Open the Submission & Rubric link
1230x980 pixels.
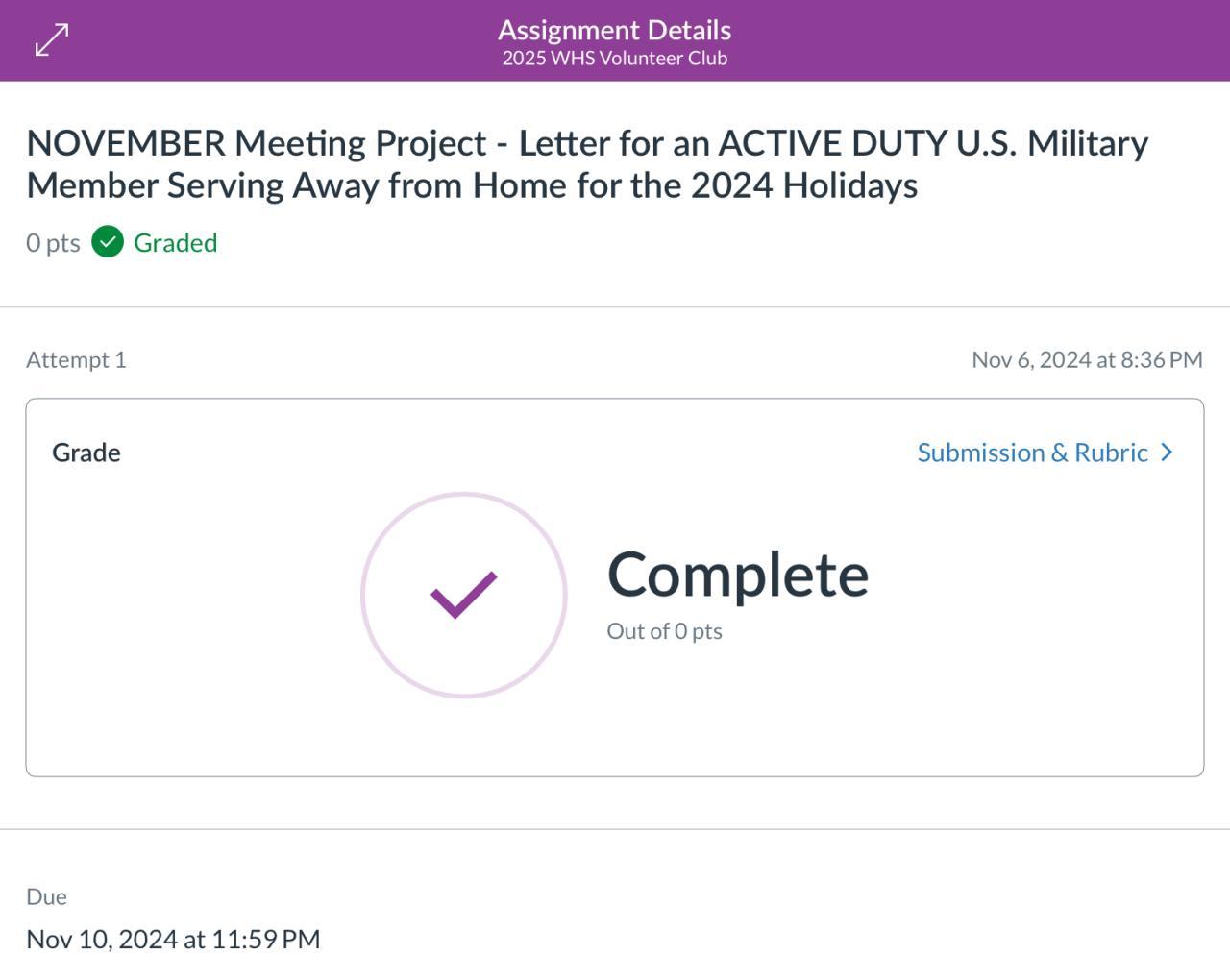point(1032,453)
